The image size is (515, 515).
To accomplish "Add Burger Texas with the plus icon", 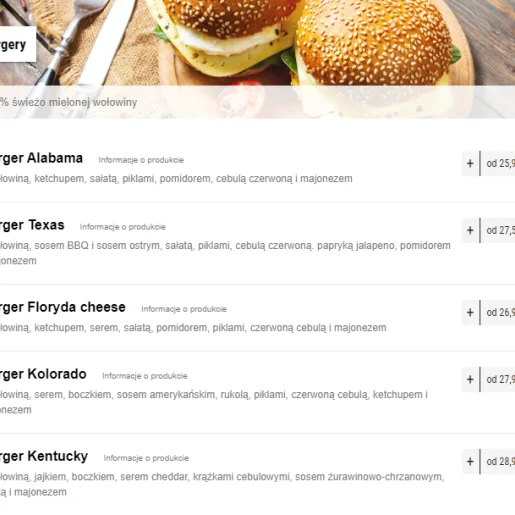I will [x=470, y=230].
